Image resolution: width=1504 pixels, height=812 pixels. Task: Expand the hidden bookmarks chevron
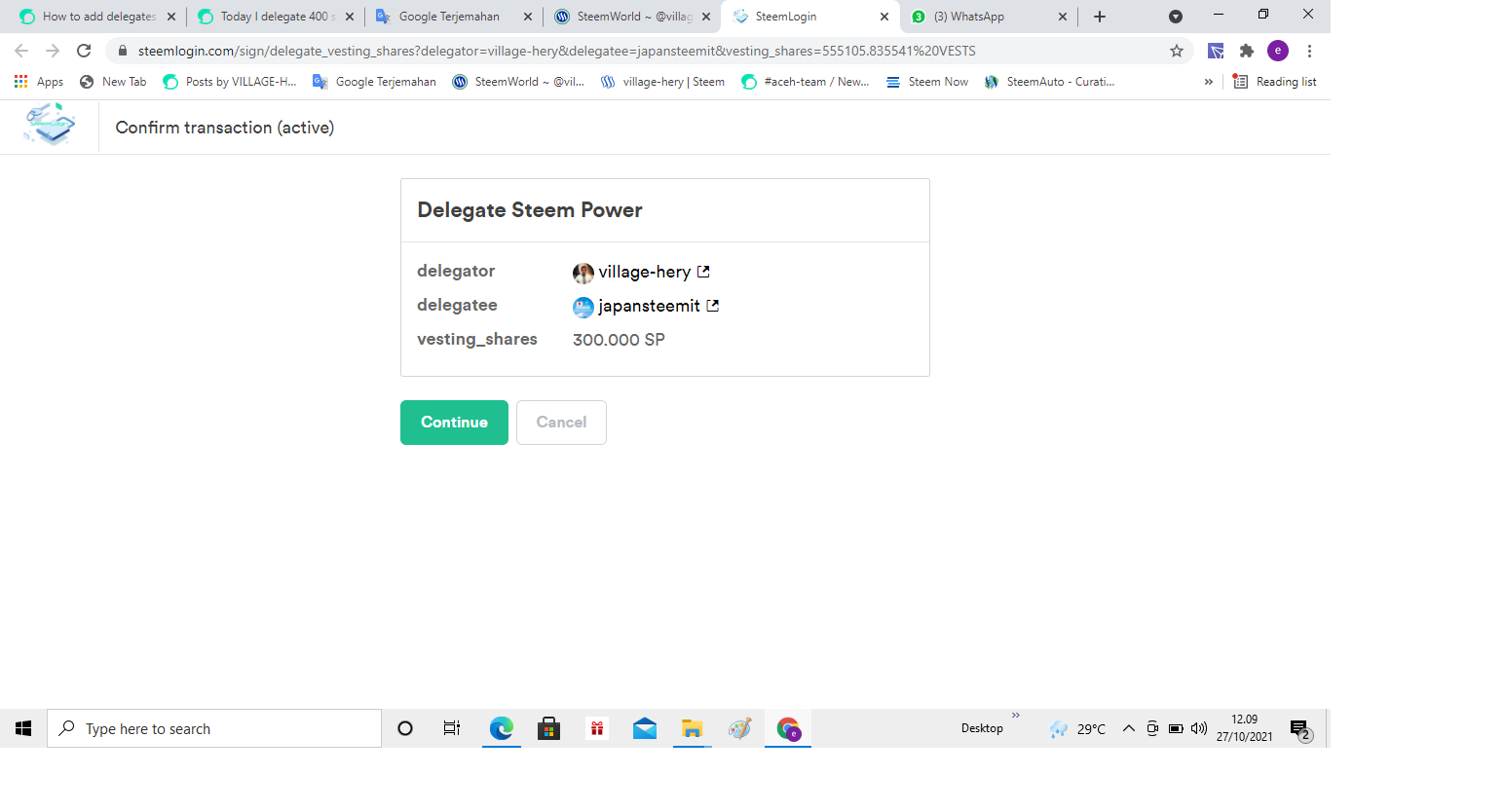click(x=1209, y=82)
